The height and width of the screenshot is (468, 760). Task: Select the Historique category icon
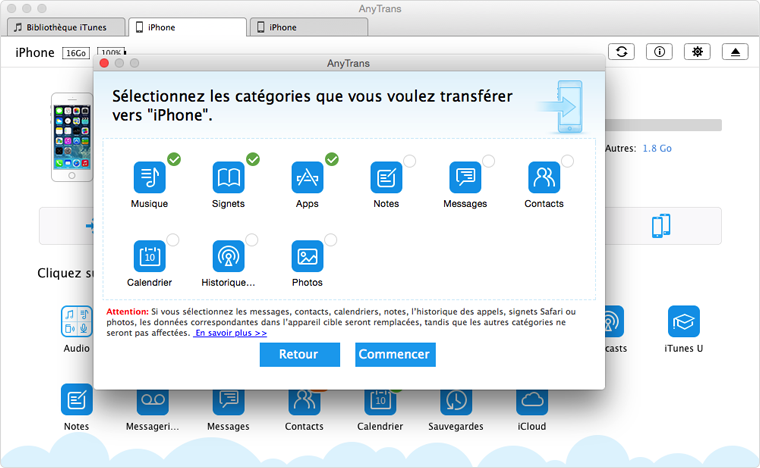tap(228, 256)
